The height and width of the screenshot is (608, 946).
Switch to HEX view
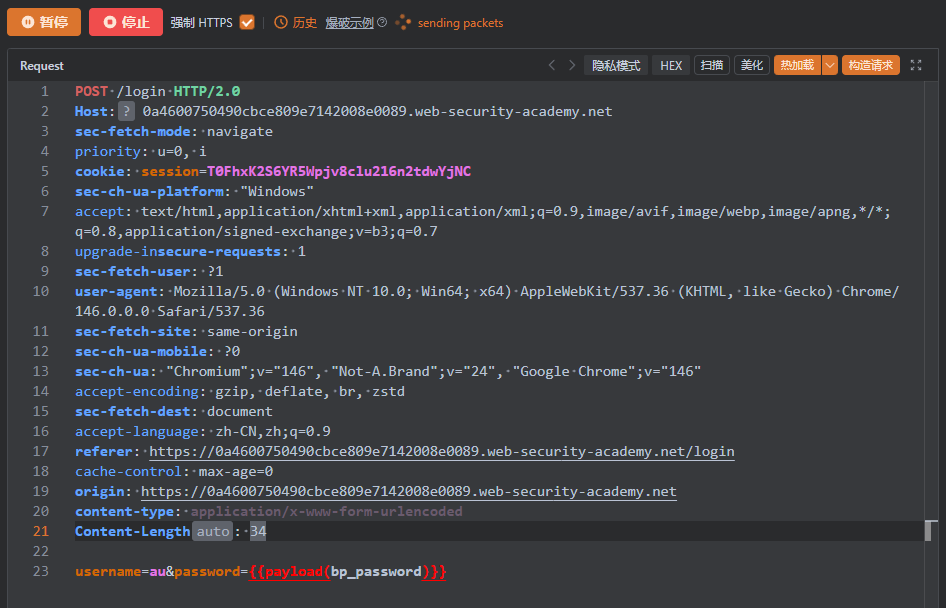click(671, 65)
